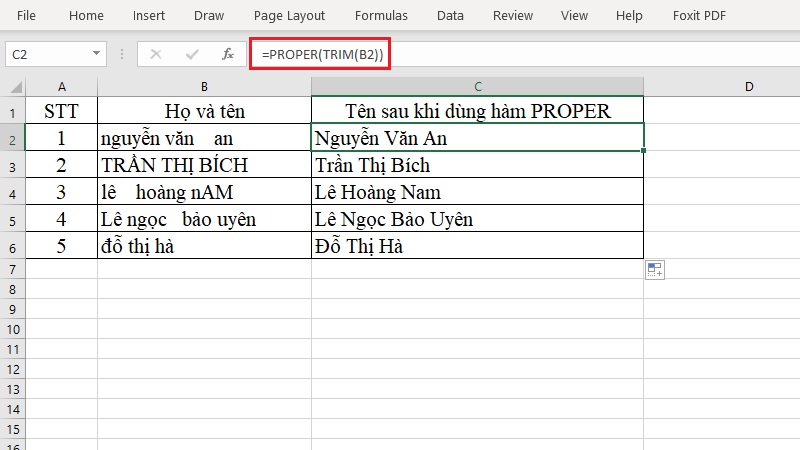Click cell containing Trần Thị Bích result
The height and width of the screenshot is (450, 800).
click(x=478, y=165)
